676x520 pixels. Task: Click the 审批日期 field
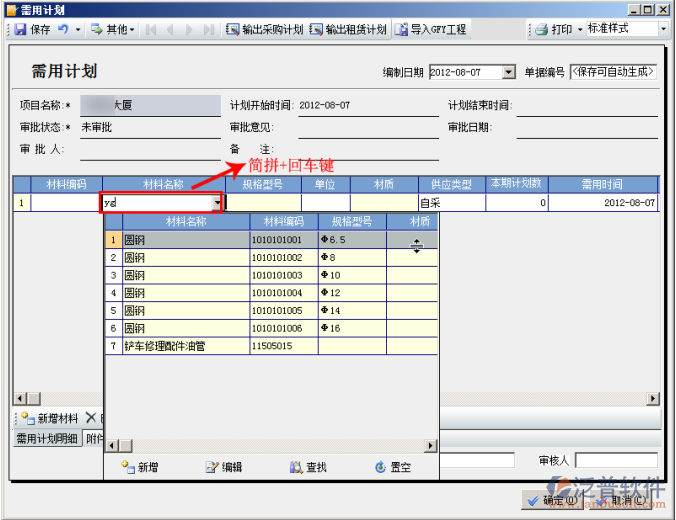(587, 128)
